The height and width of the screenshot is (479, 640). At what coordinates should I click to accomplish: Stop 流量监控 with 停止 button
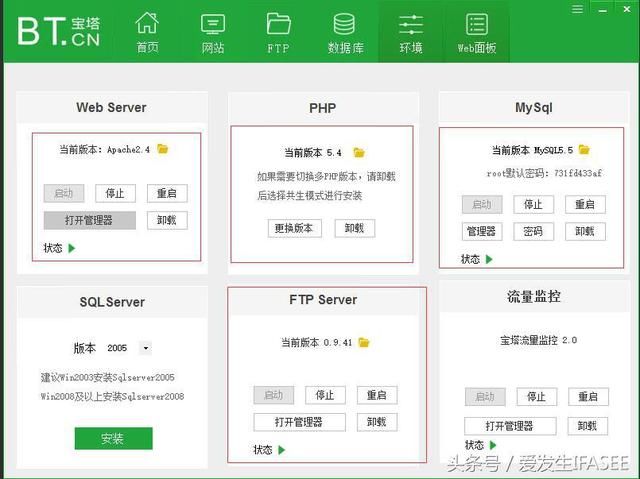tap(536, 397)
